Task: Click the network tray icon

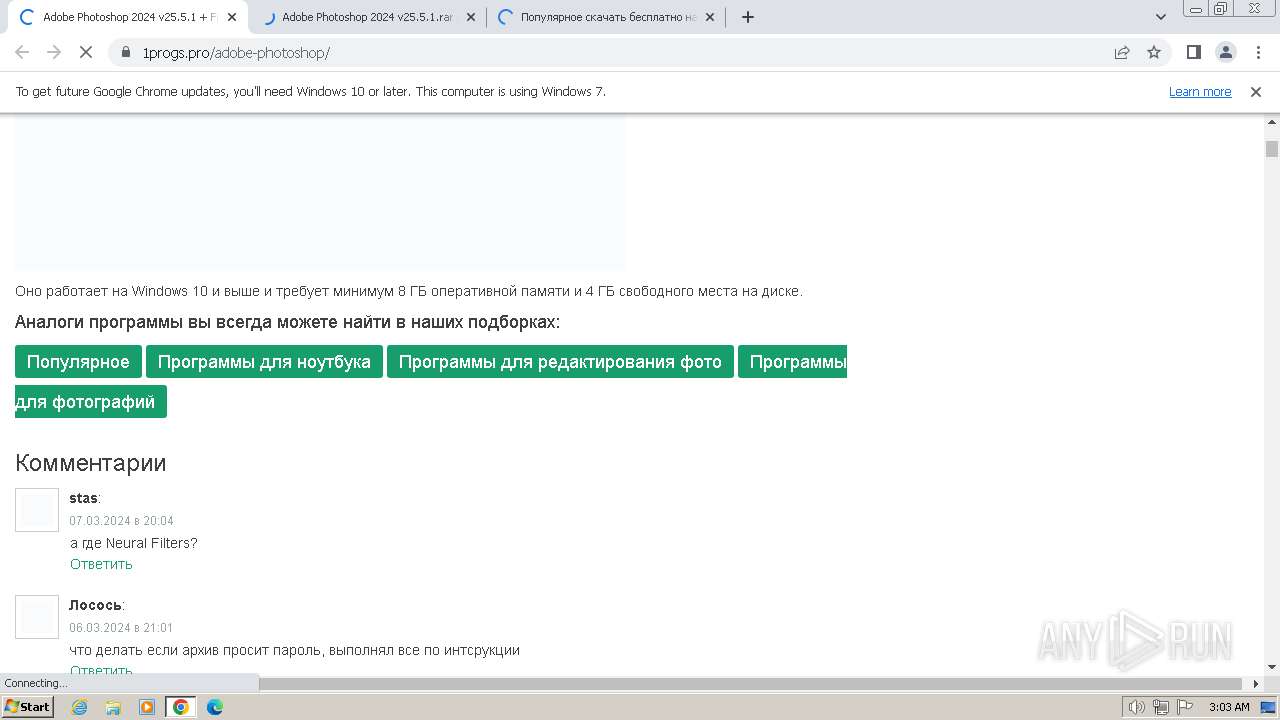Action: click(1161, 707)
